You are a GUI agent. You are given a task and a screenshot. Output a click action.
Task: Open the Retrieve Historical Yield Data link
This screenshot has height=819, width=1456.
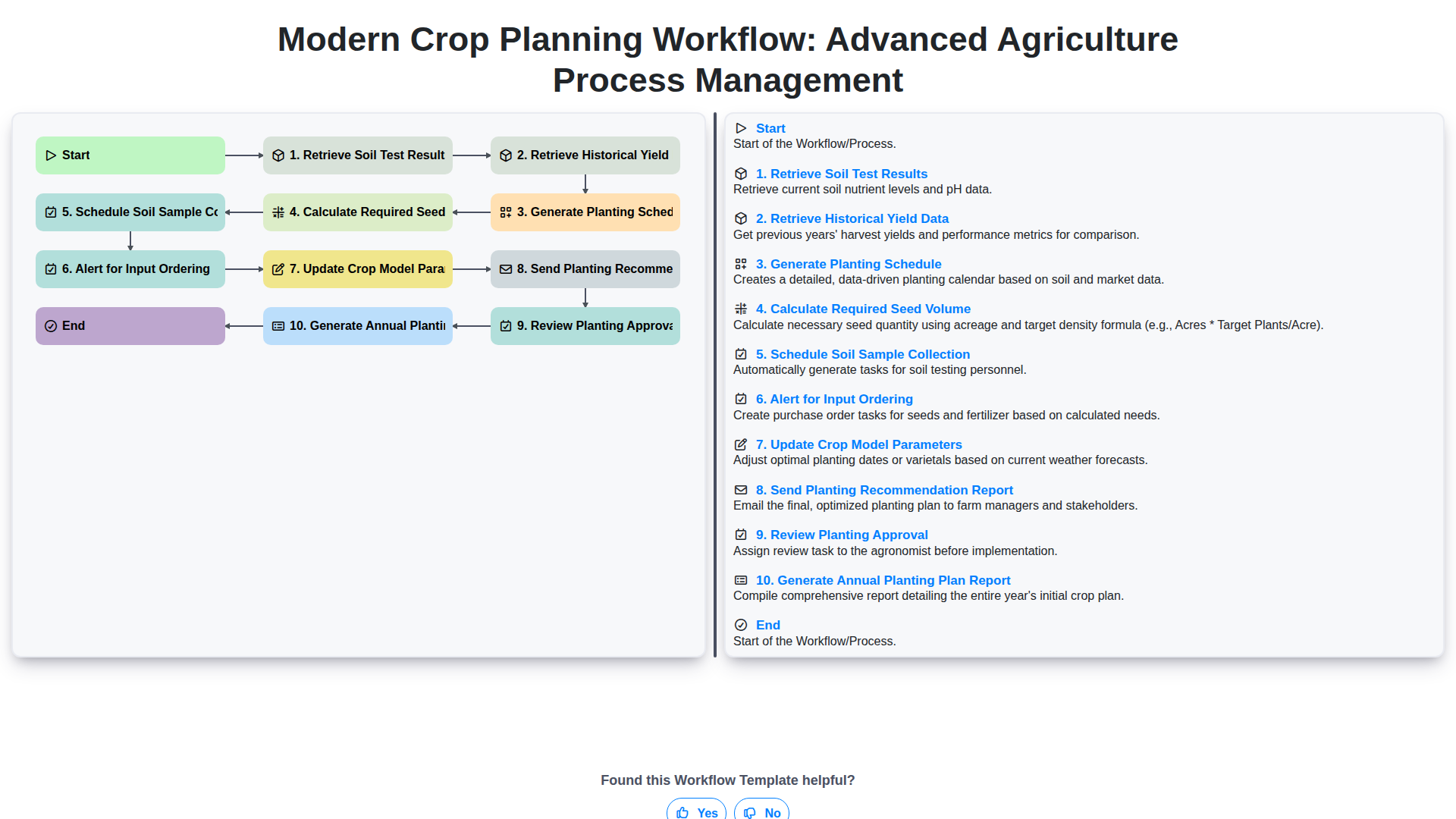(852, 219)
